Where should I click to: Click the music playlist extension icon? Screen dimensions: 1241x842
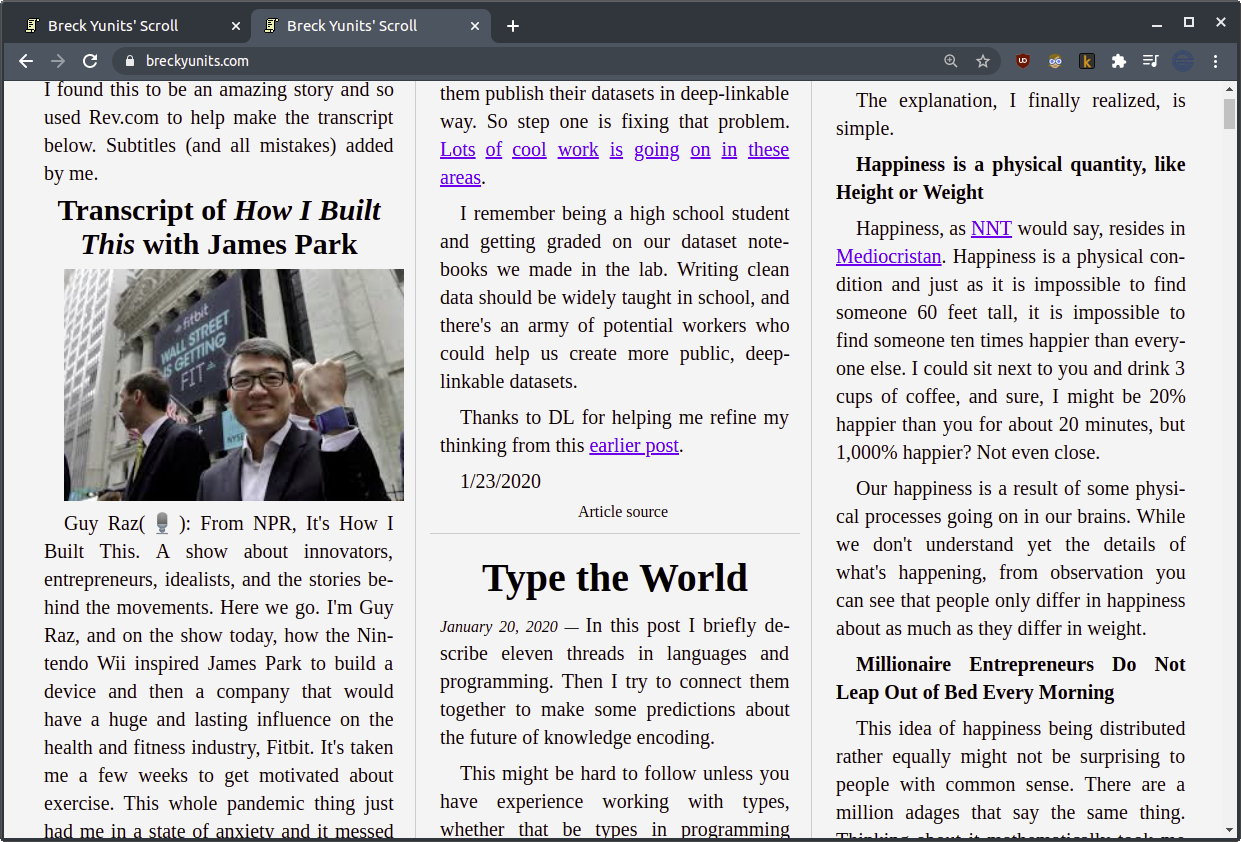(x=1151, y=61)
